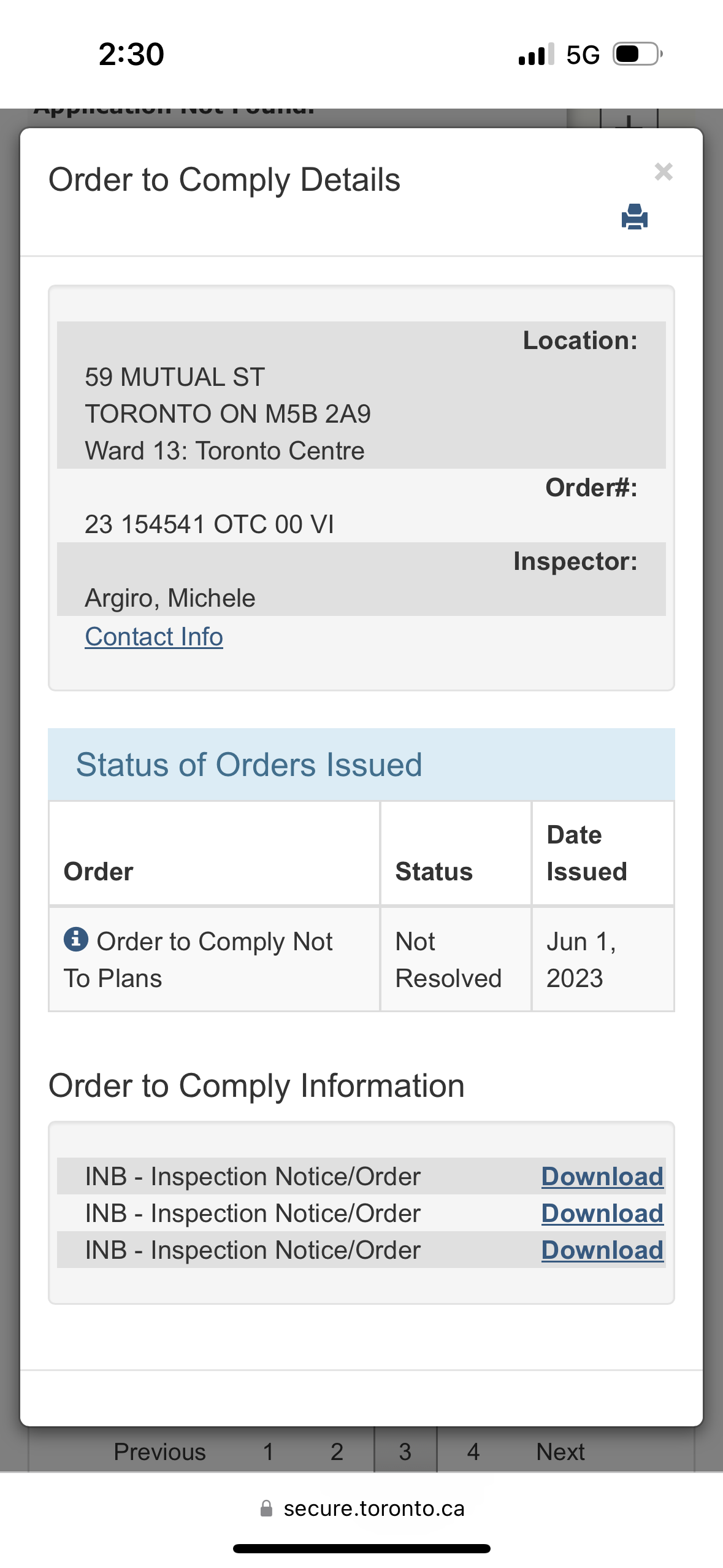Download the second INB Inspection Notice/Order

coord(602,1213)
